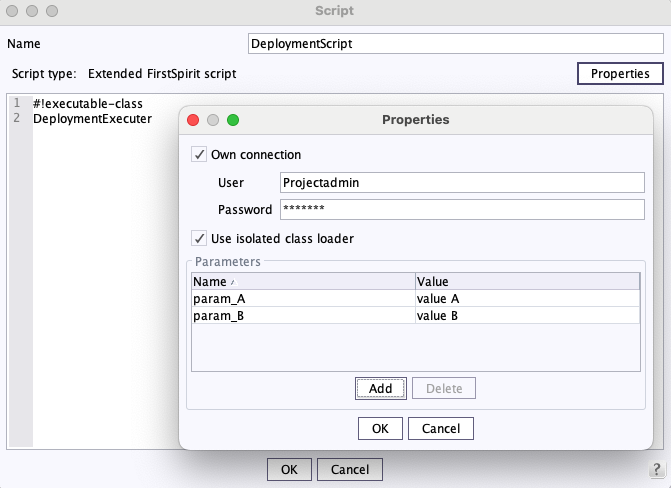
Task: Confirm Properties dialog with OK
Action: [380, 428]
